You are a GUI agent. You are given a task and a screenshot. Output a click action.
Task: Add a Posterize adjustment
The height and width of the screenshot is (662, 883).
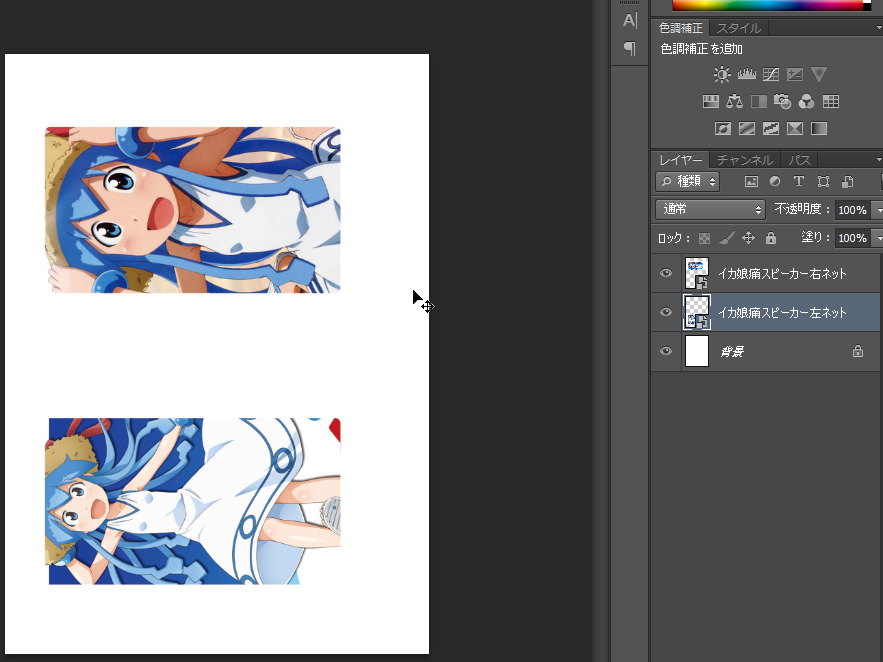click(747, 128)
